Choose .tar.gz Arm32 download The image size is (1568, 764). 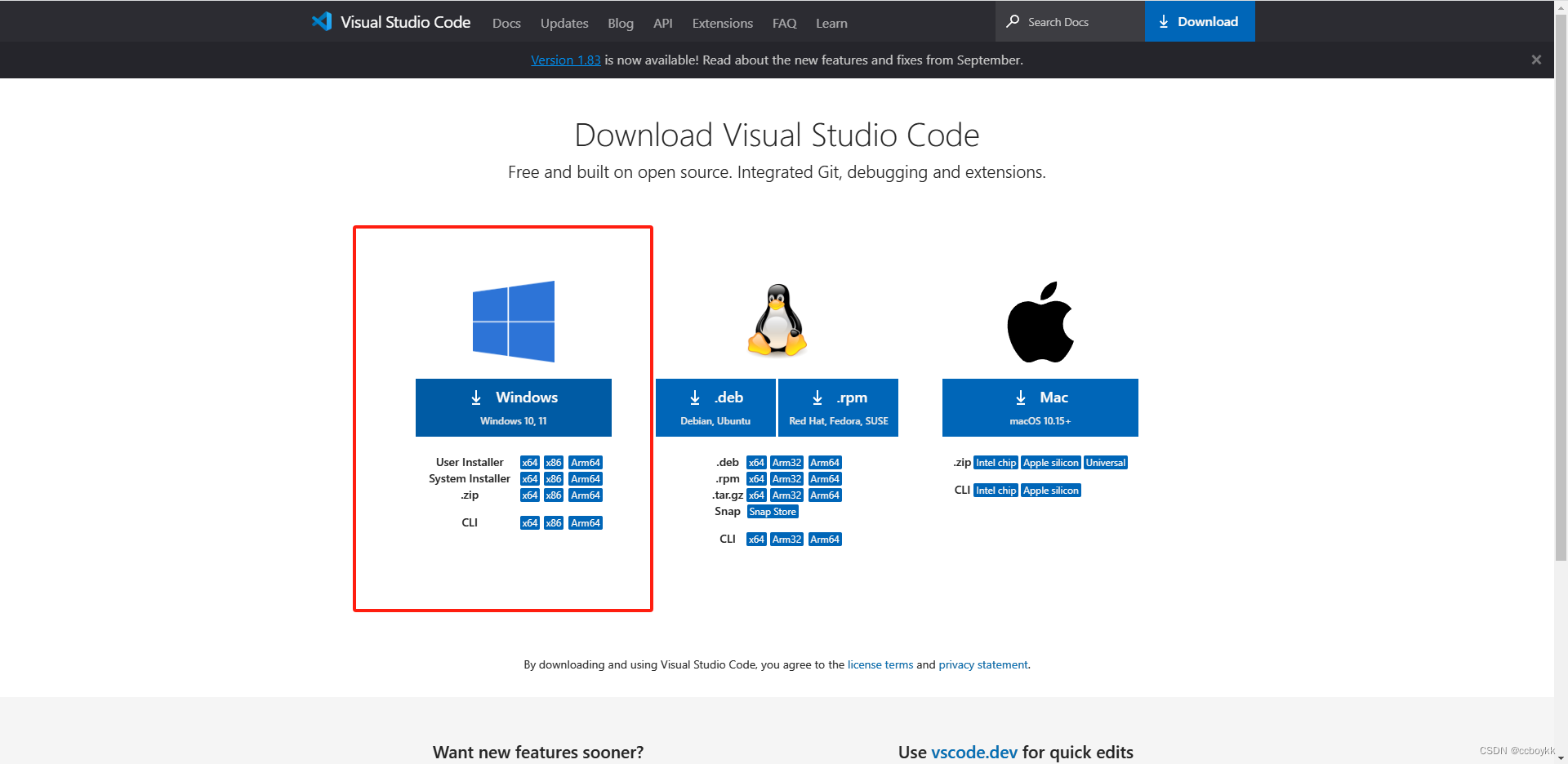787,495
